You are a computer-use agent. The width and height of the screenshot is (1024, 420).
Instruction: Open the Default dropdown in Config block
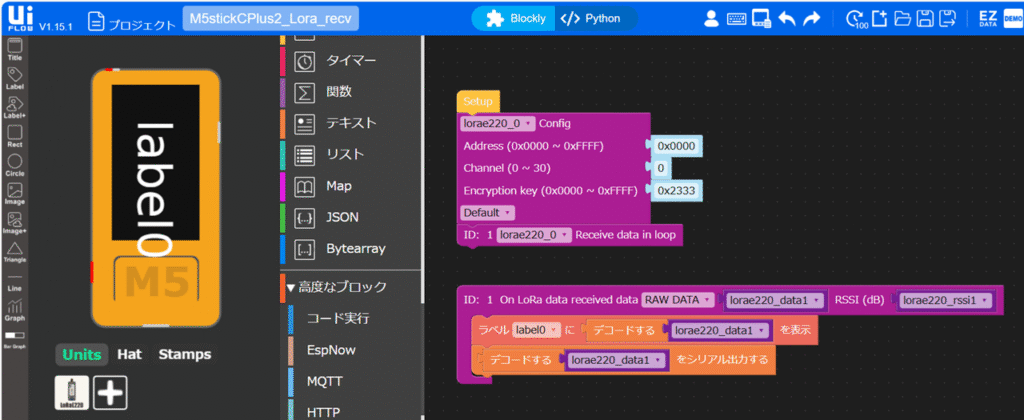point(487,213)
